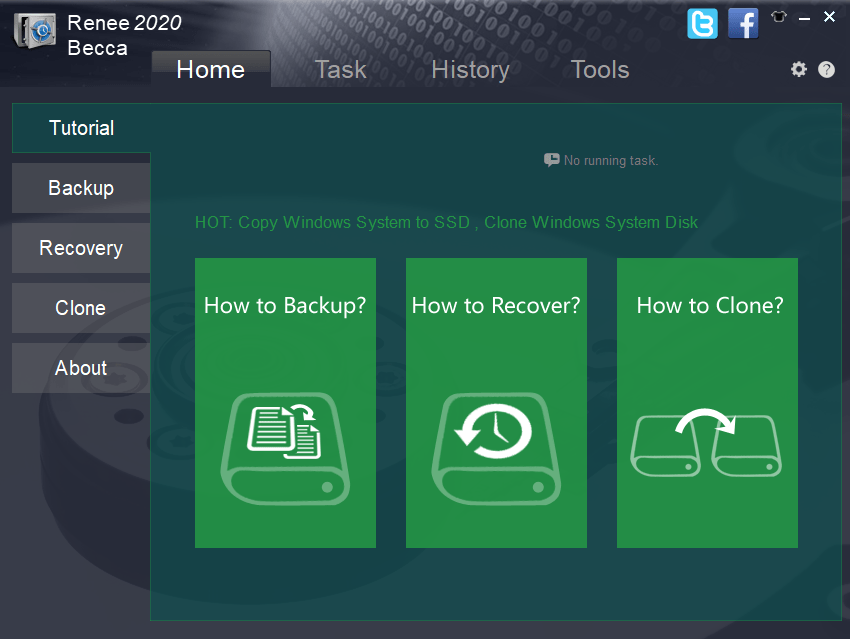
Task: Click the skin (t-shirt) icon
Action: pyautogui.click(x=778, y=17)
